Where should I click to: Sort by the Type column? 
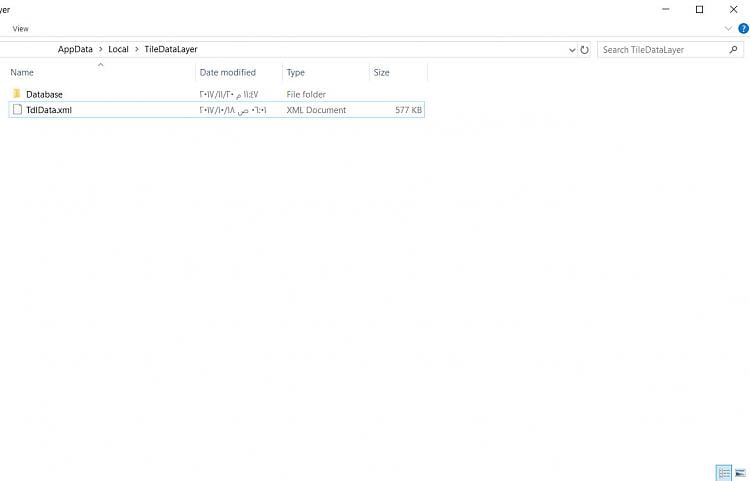pos(296,72)
